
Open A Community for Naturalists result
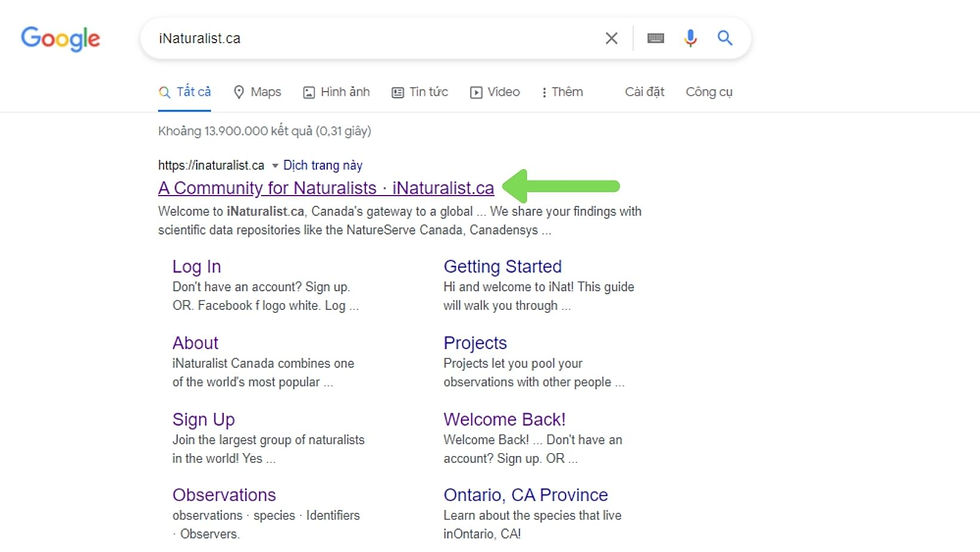coord(326,188)
